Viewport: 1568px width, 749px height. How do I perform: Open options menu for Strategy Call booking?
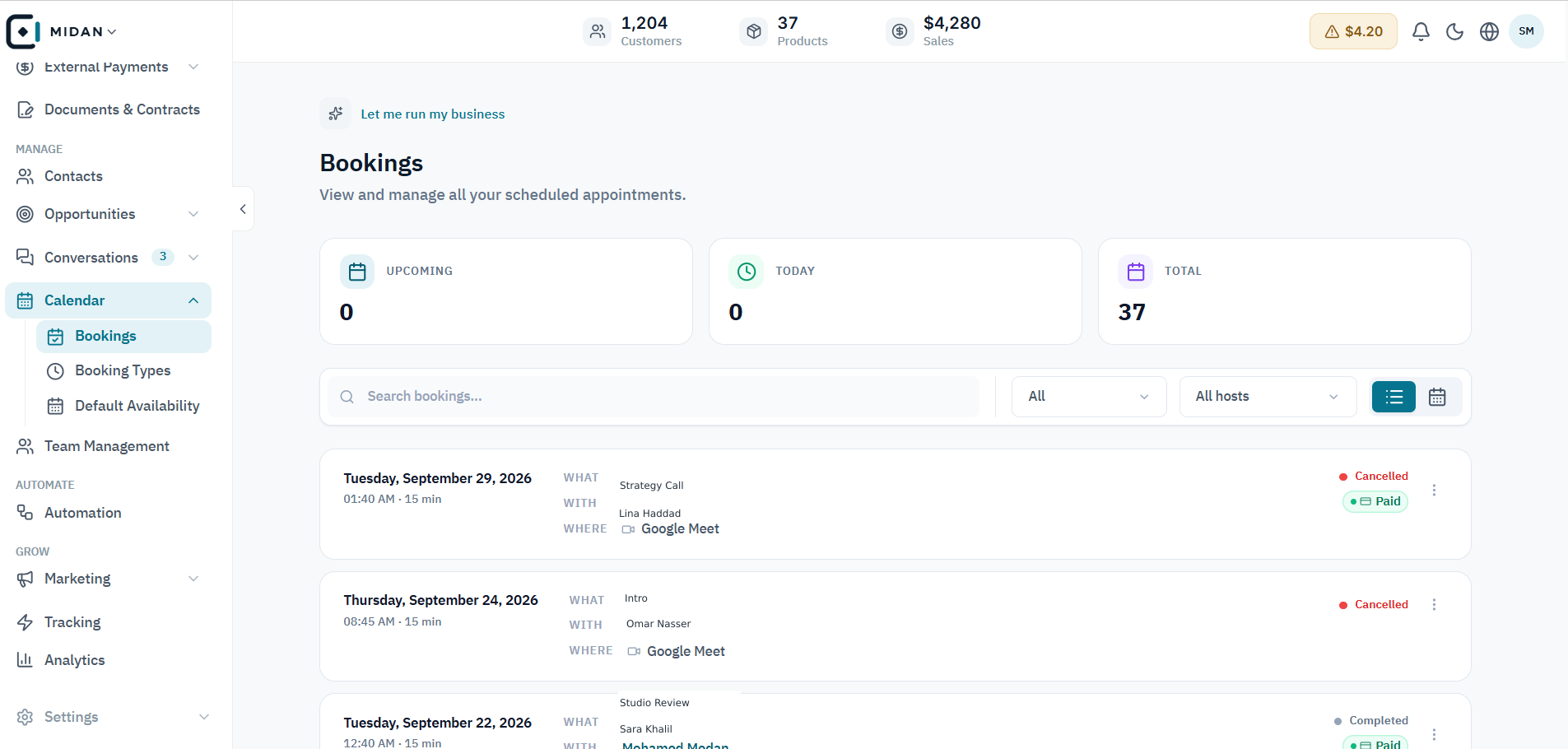click(1434, 490)
